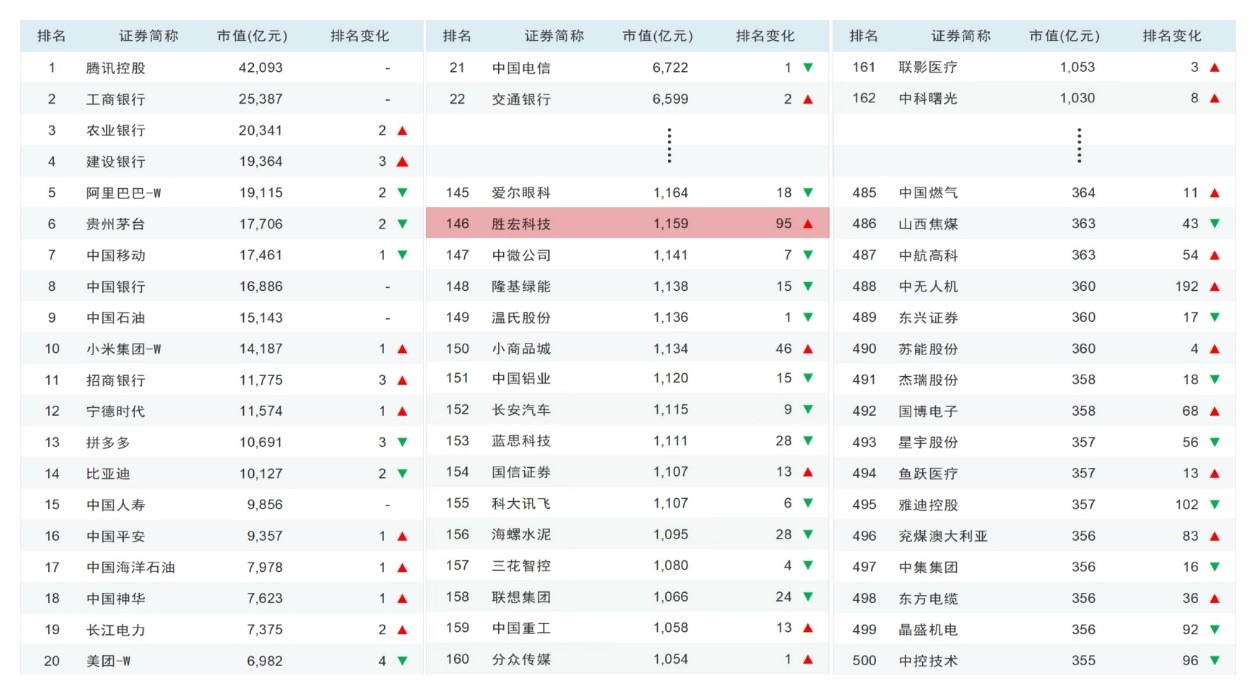Click the red up triangle for 小商品城

click(808, 349)
